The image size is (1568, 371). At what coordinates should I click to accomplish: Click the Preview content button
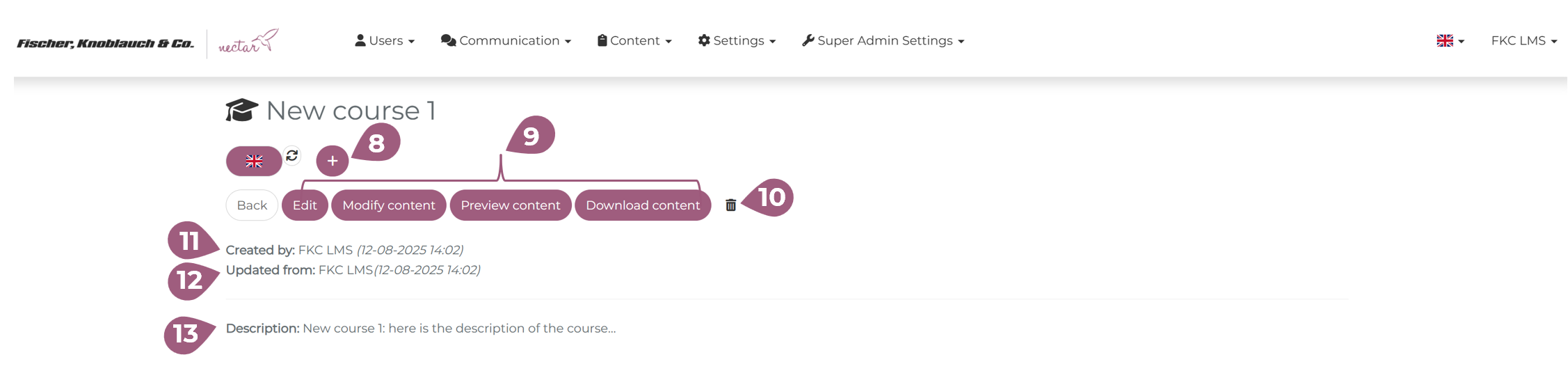tap(510, 205)
